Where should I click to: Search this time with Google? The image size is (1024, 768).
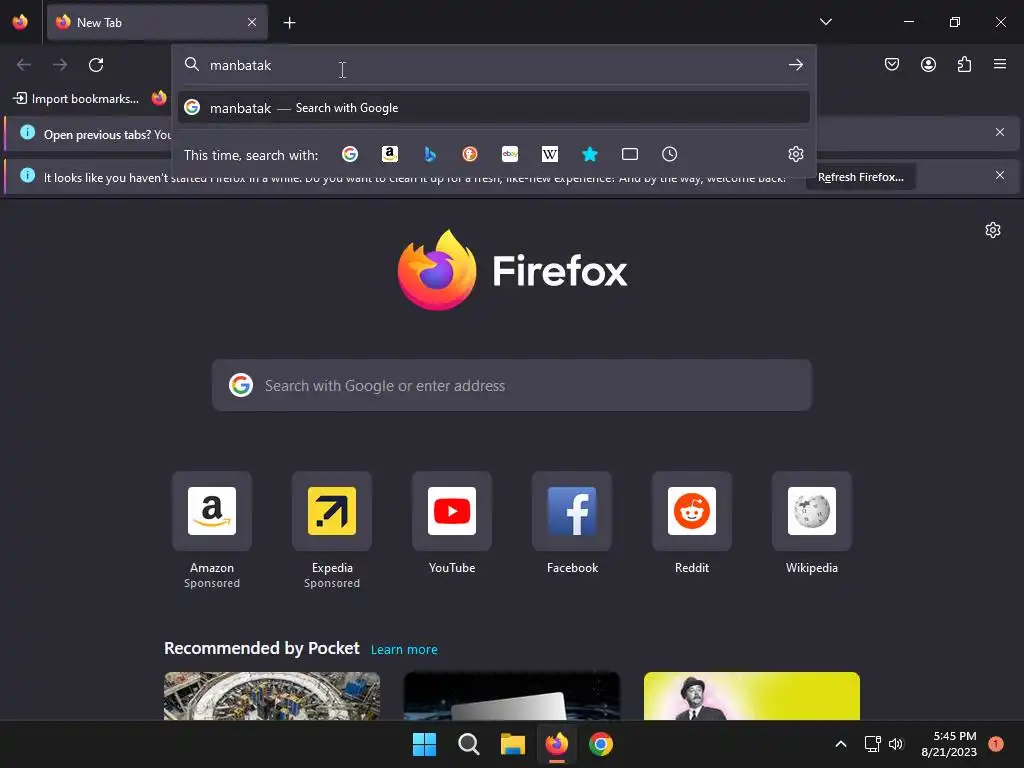pyautogui.click(x=350, y=155)
